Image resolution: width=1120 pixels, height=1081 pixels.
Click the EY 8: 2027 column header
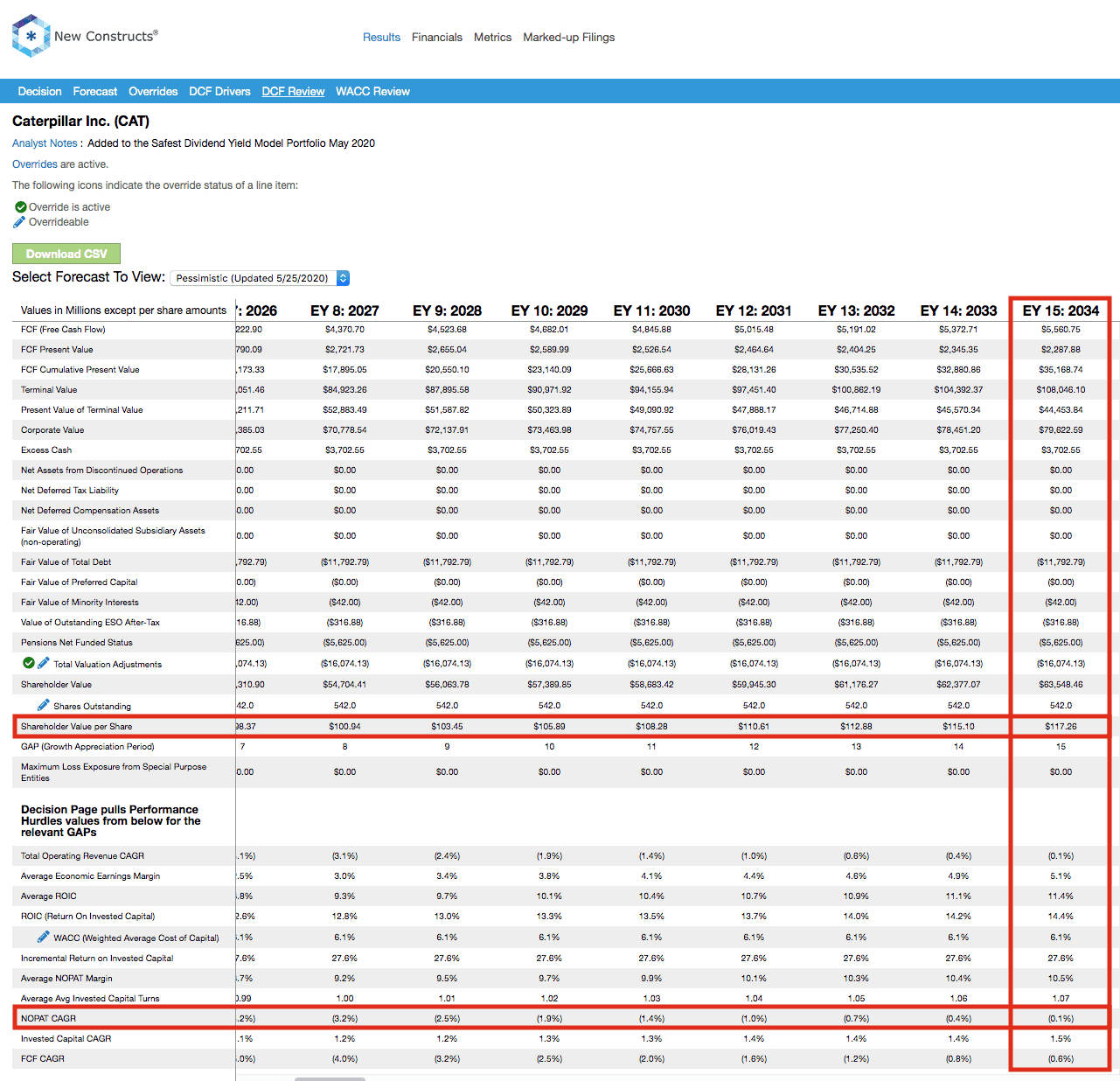[x=344, y=310]
